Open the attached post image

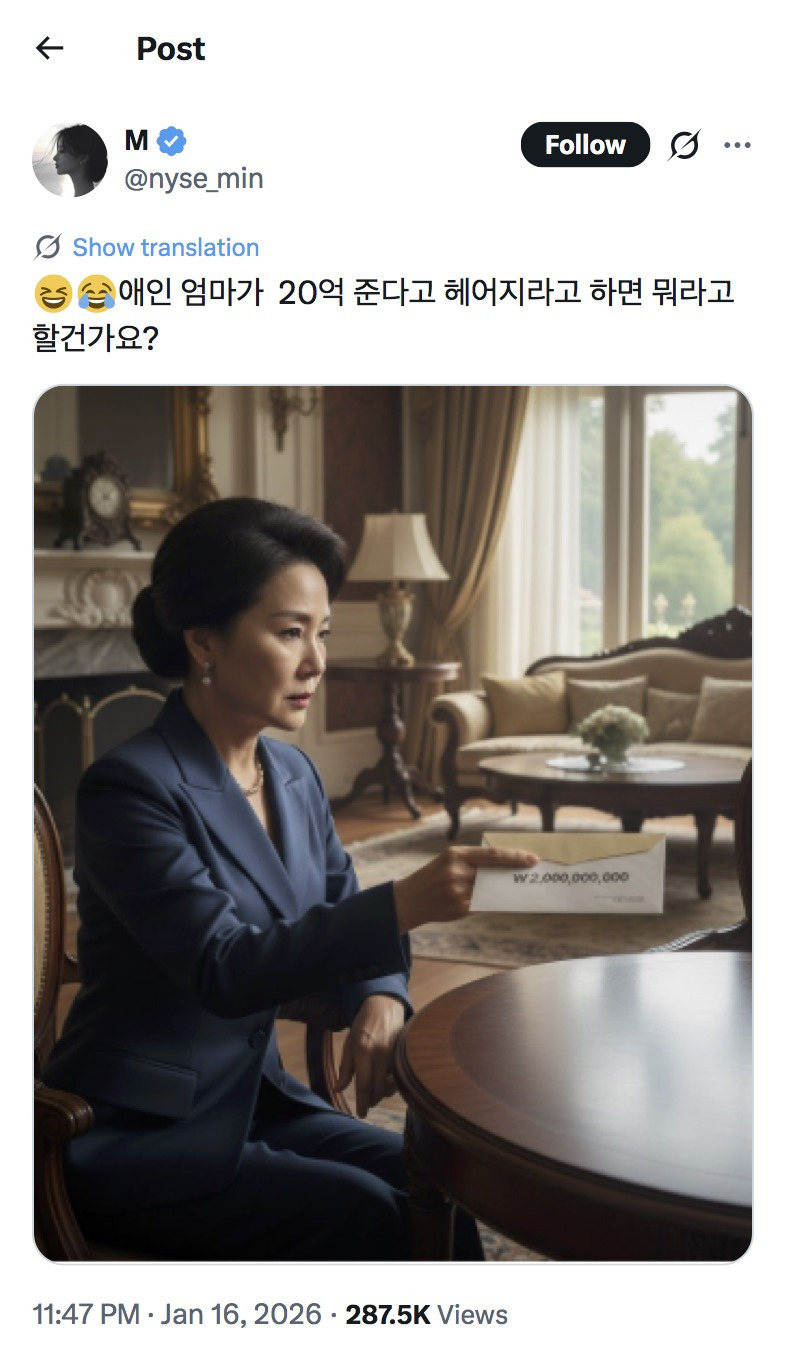(x=393, y=824)
